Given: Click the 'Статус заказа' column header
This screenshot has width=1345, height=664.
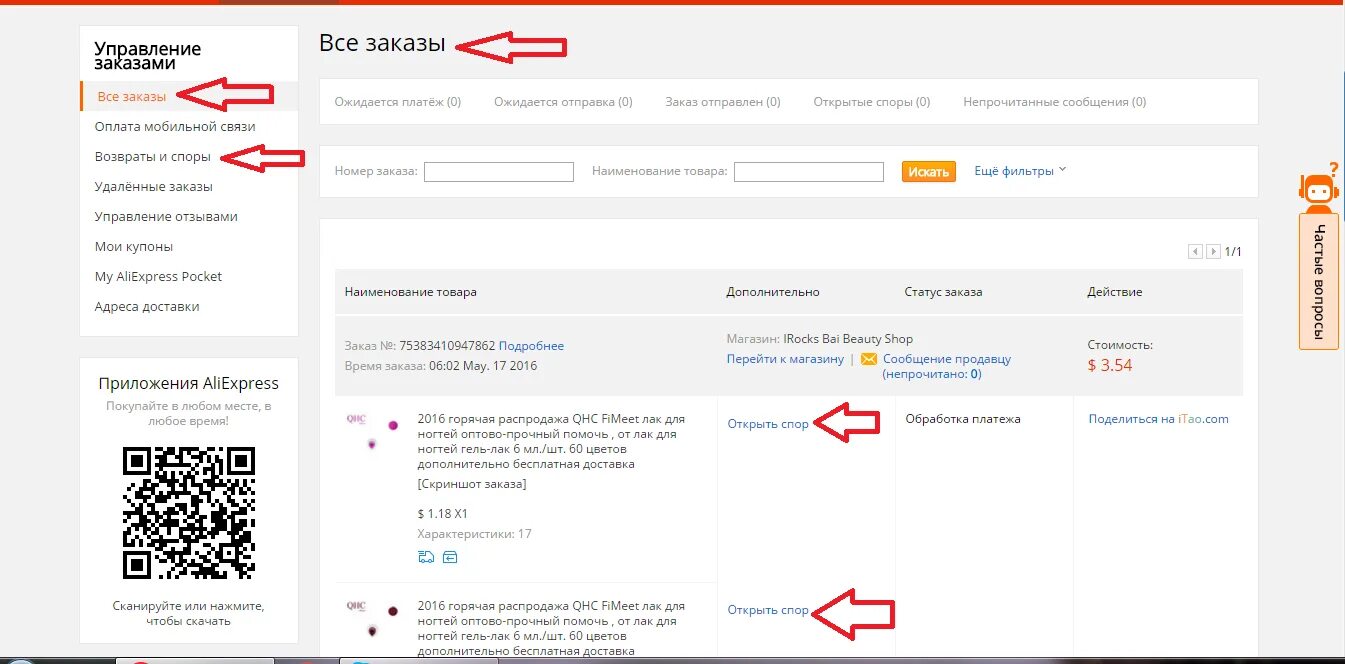Looking at the screenshot, I should click(x=943, y=292).
